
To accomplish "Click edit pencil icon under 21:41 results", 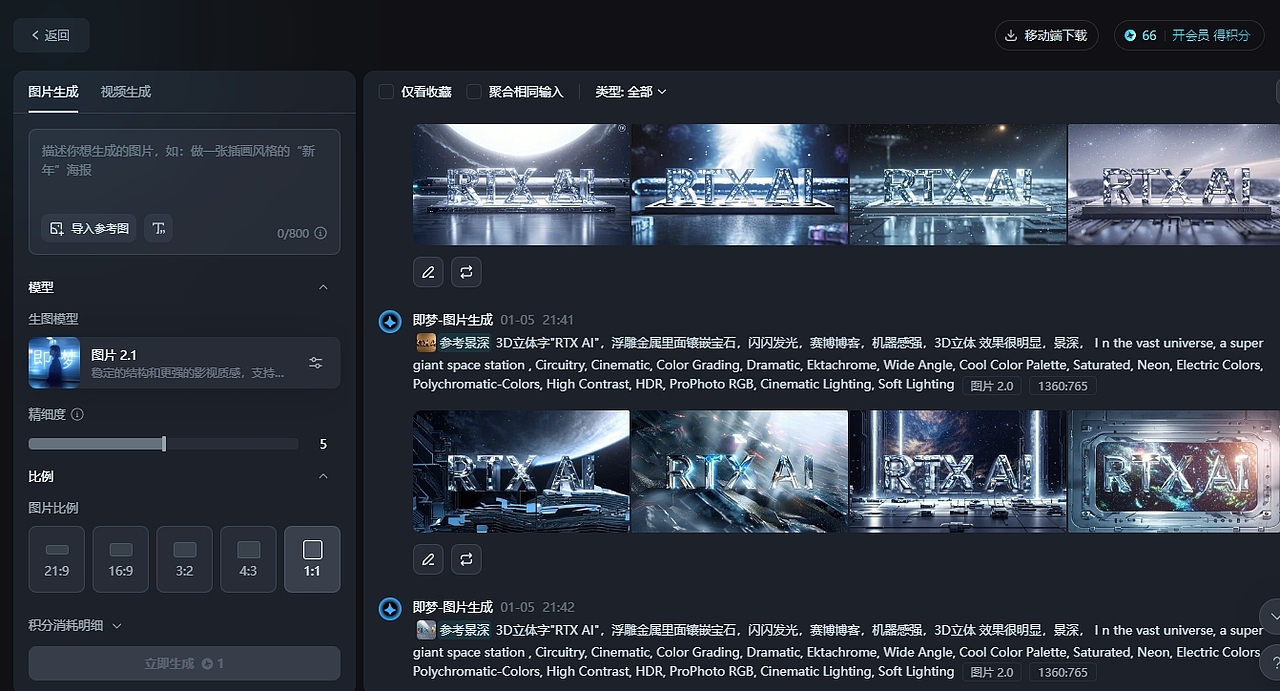I will pos(428,559).
